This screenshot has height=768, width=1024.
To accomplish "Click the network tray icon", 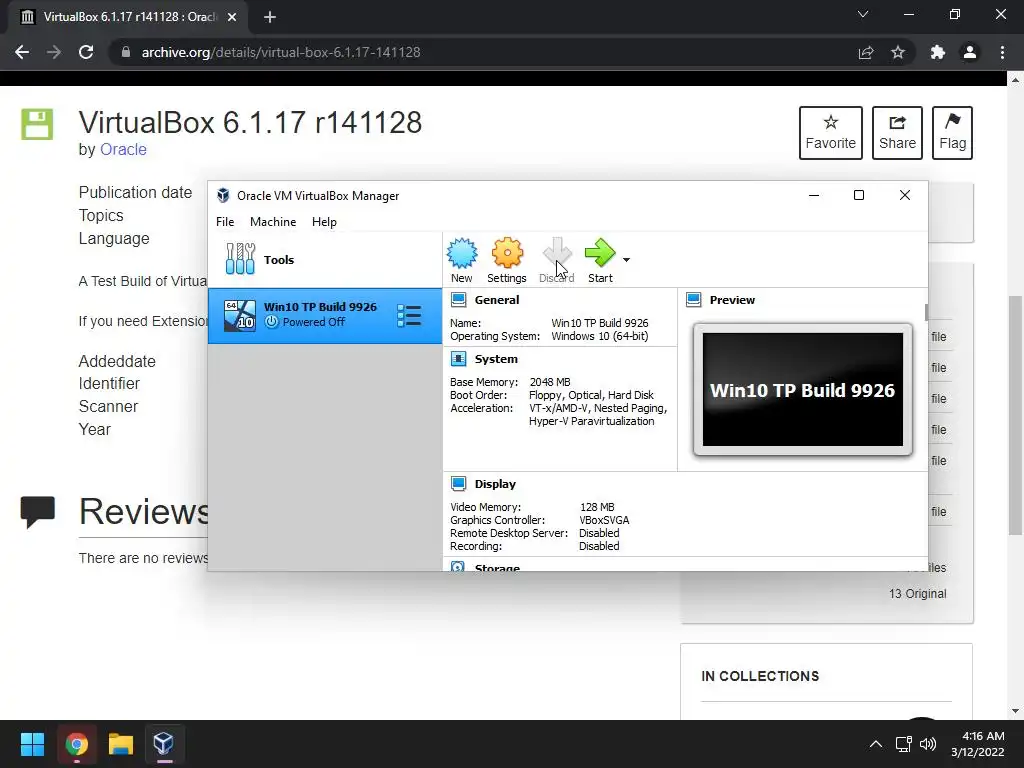I will click(903, 744).
